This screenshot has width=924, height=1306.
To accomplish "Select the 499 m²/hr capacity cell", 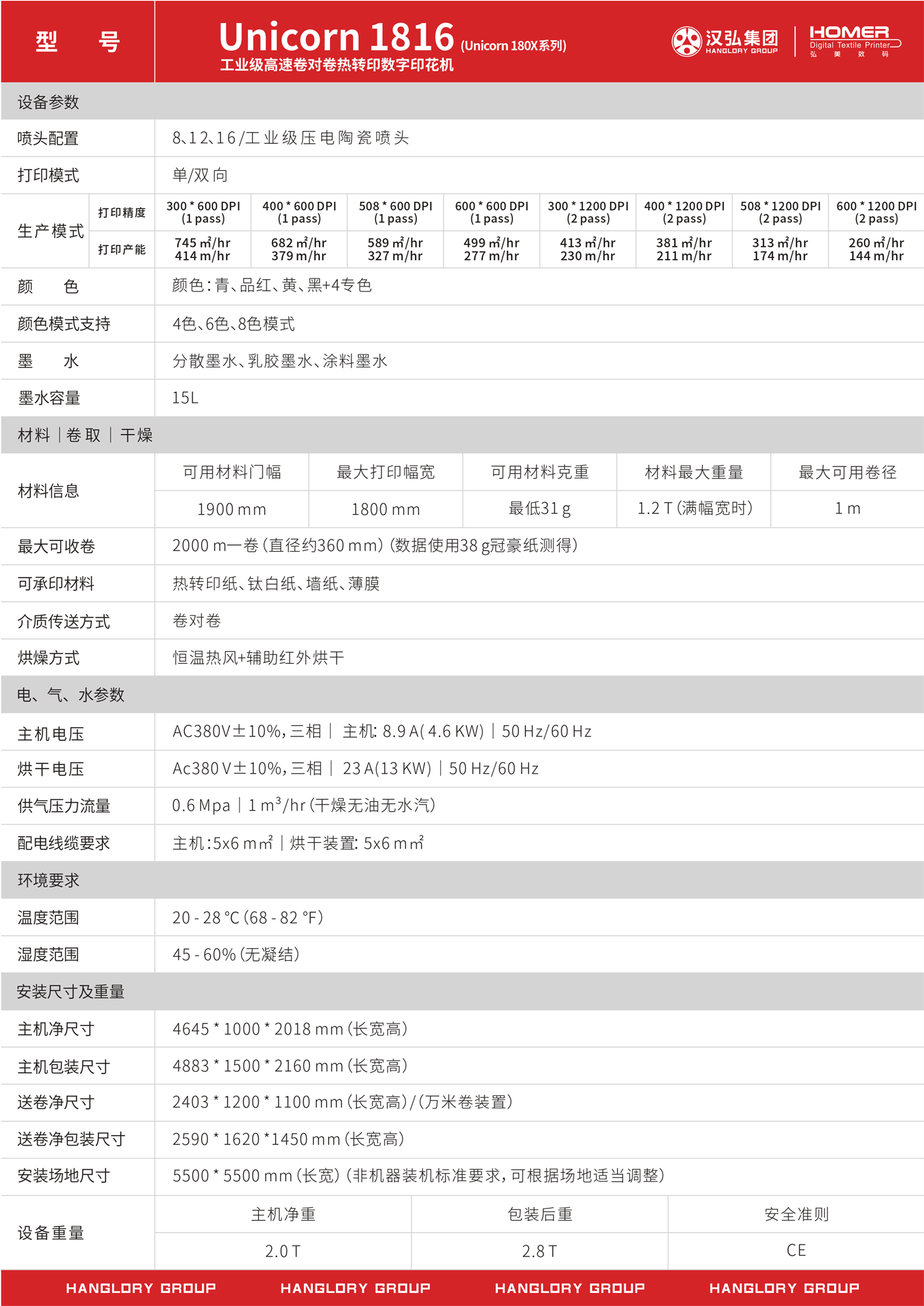I will (x=492, y=249).
